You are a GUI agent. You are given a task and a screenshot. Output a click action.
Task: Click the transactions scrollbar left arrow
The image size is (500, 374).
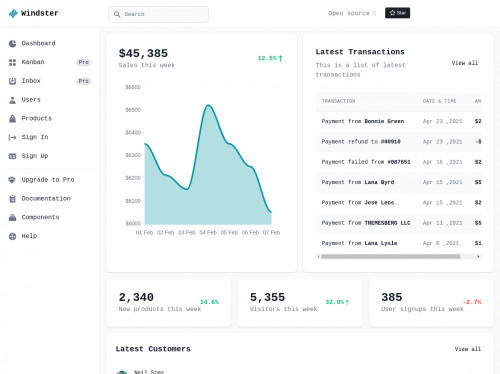pos(319,256)
